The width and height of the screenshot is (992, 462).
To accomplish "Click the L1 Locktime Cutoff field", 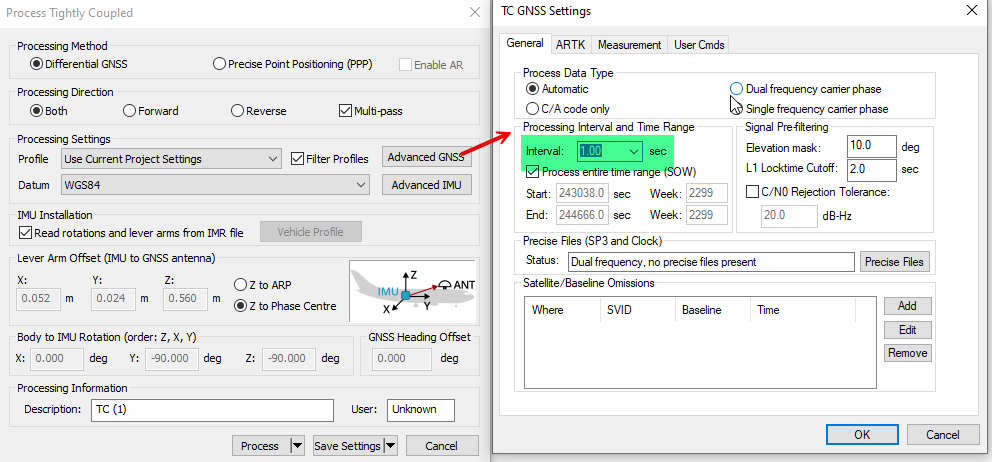I will (871, 169).
